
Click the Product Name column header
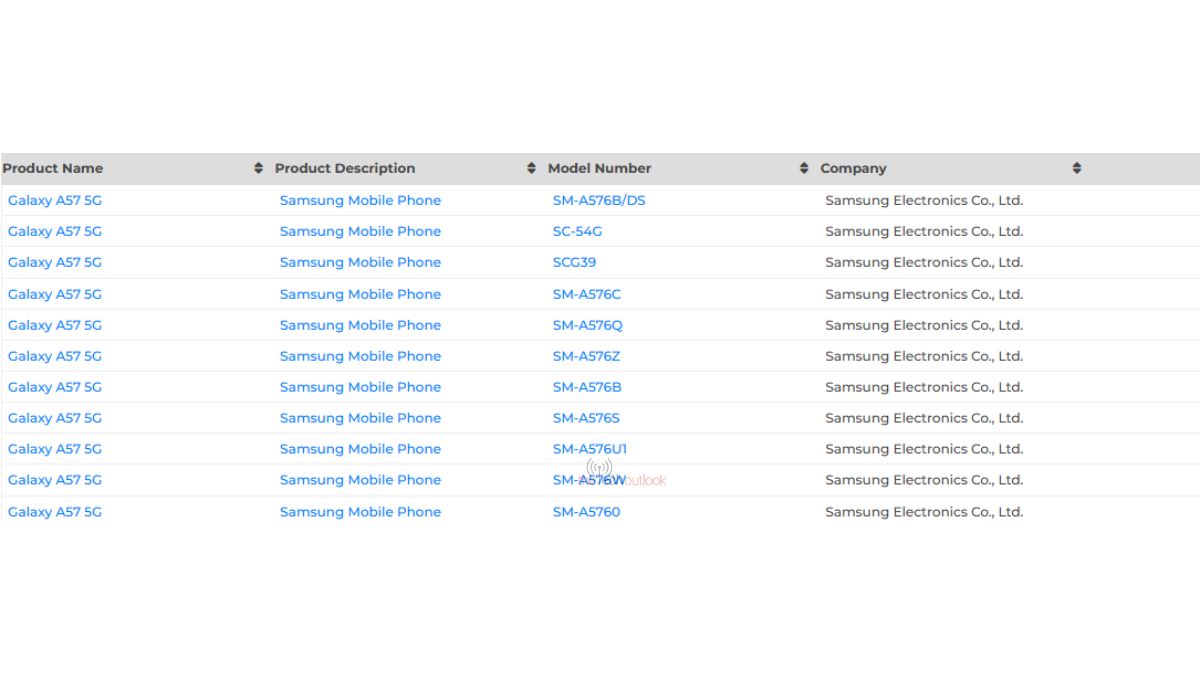[x=53, y=168]
